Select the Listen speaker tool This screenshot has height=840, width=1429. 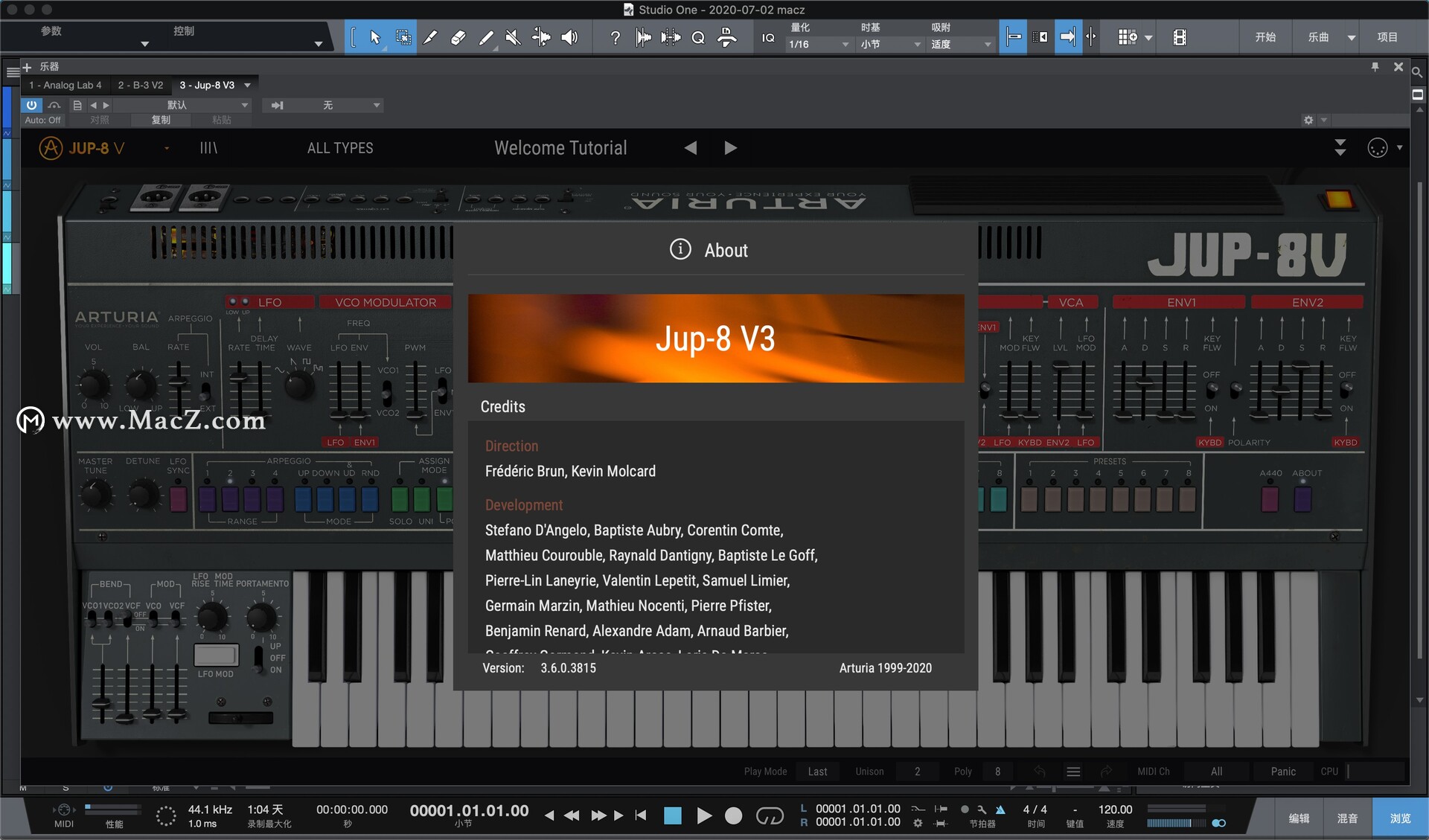569,37
